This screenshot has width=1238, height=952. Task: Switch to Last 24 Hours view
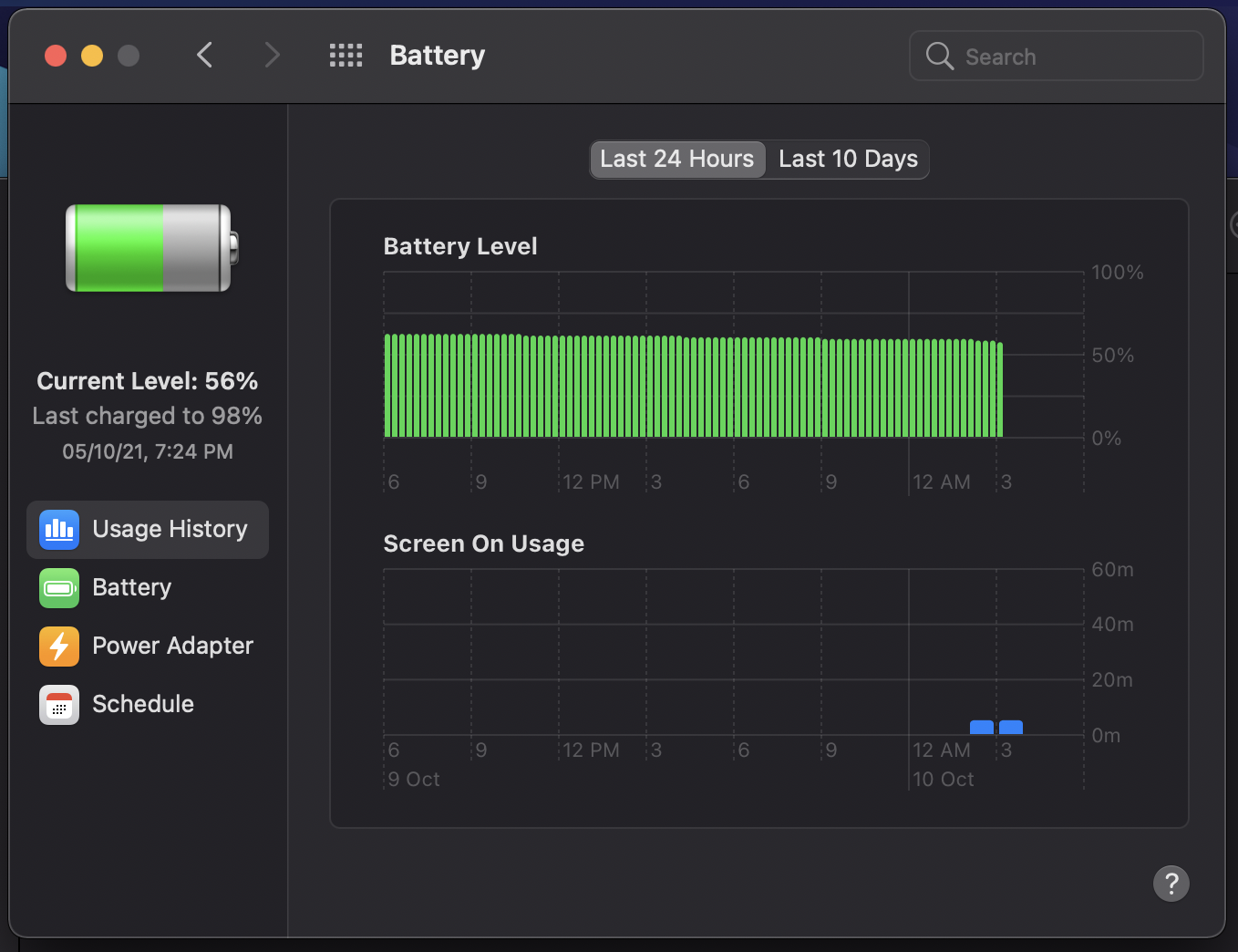coord(677,160)
